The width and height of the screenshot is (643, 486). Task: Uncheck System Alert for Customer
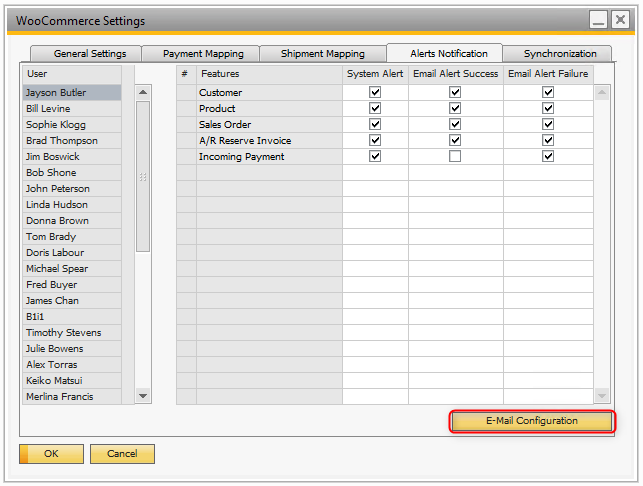coord(375,93)
